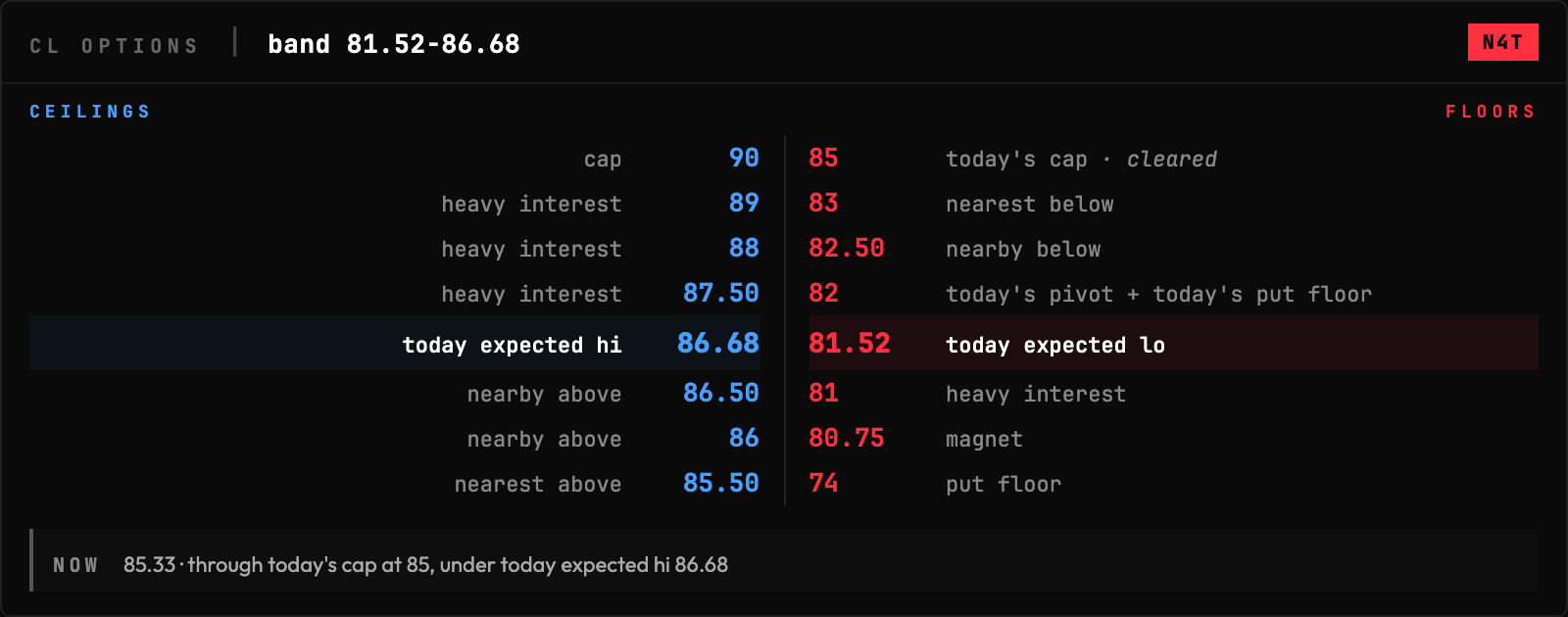The width and height of the screenshot is (1568, 617).
Task: Click the NOW 85.33 status bar
Action: (x=784, y=560)
